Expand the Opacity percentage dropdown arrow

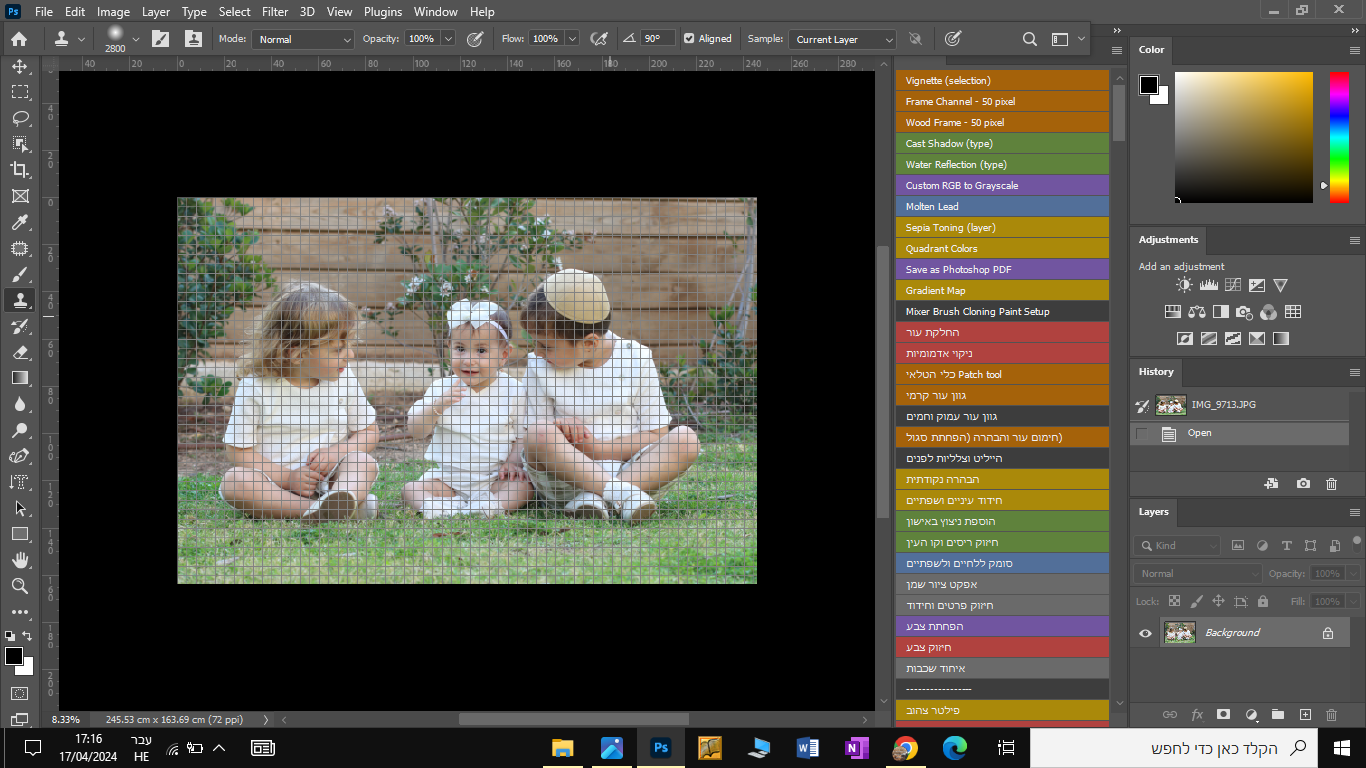point(448,39)
